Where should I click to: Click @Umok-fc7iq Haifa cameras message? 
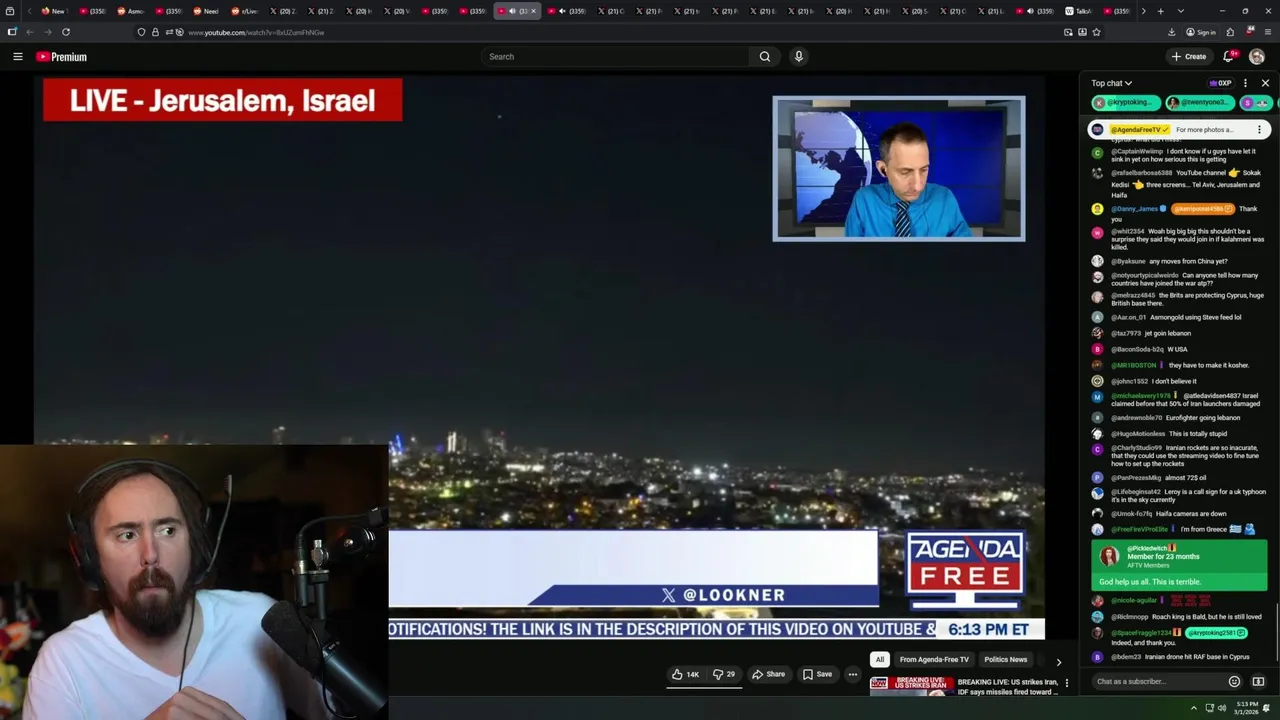click(x=1159, y=513)
